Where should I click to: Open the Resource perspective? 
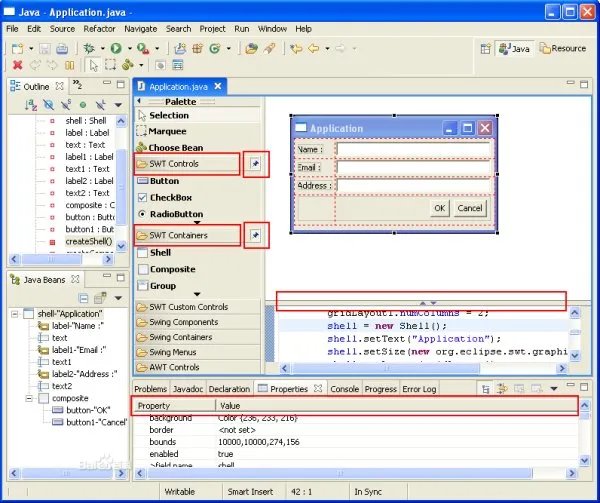pyautogui.click(x=562, y=48)
